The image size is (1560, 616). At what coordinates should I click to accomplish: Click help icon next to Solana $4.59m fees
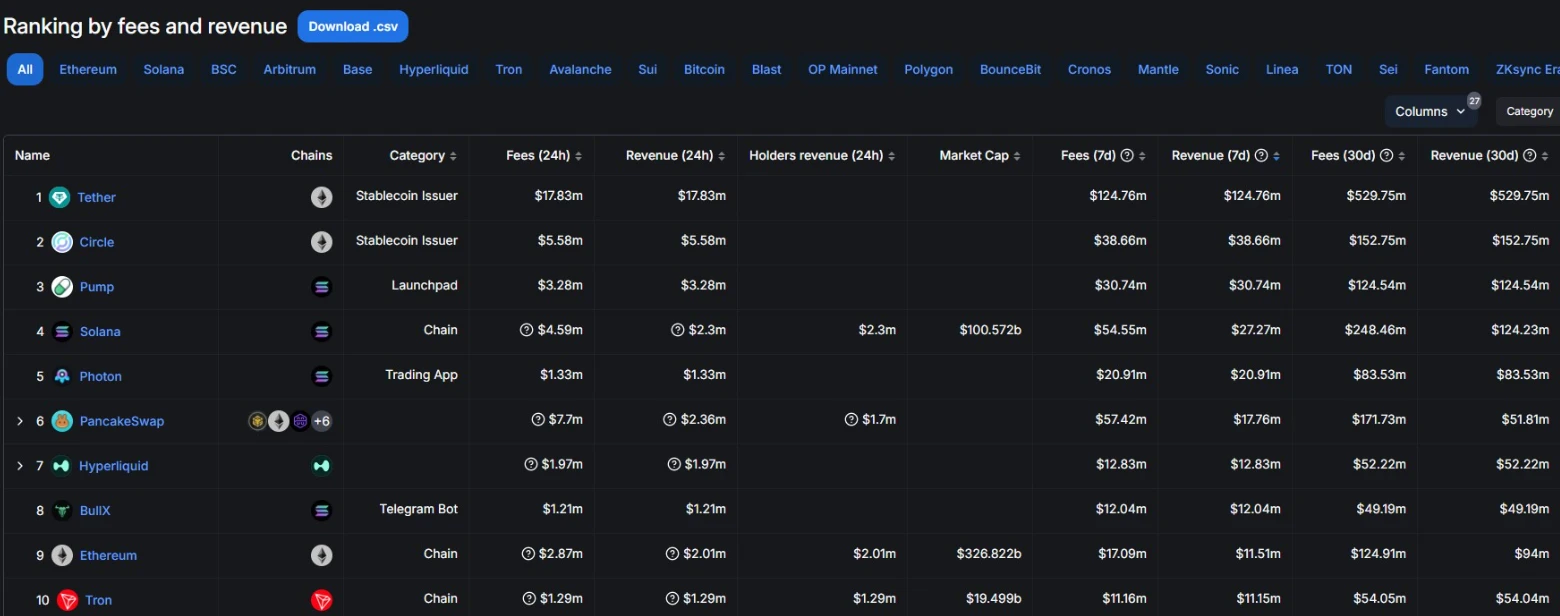point(527,330)
